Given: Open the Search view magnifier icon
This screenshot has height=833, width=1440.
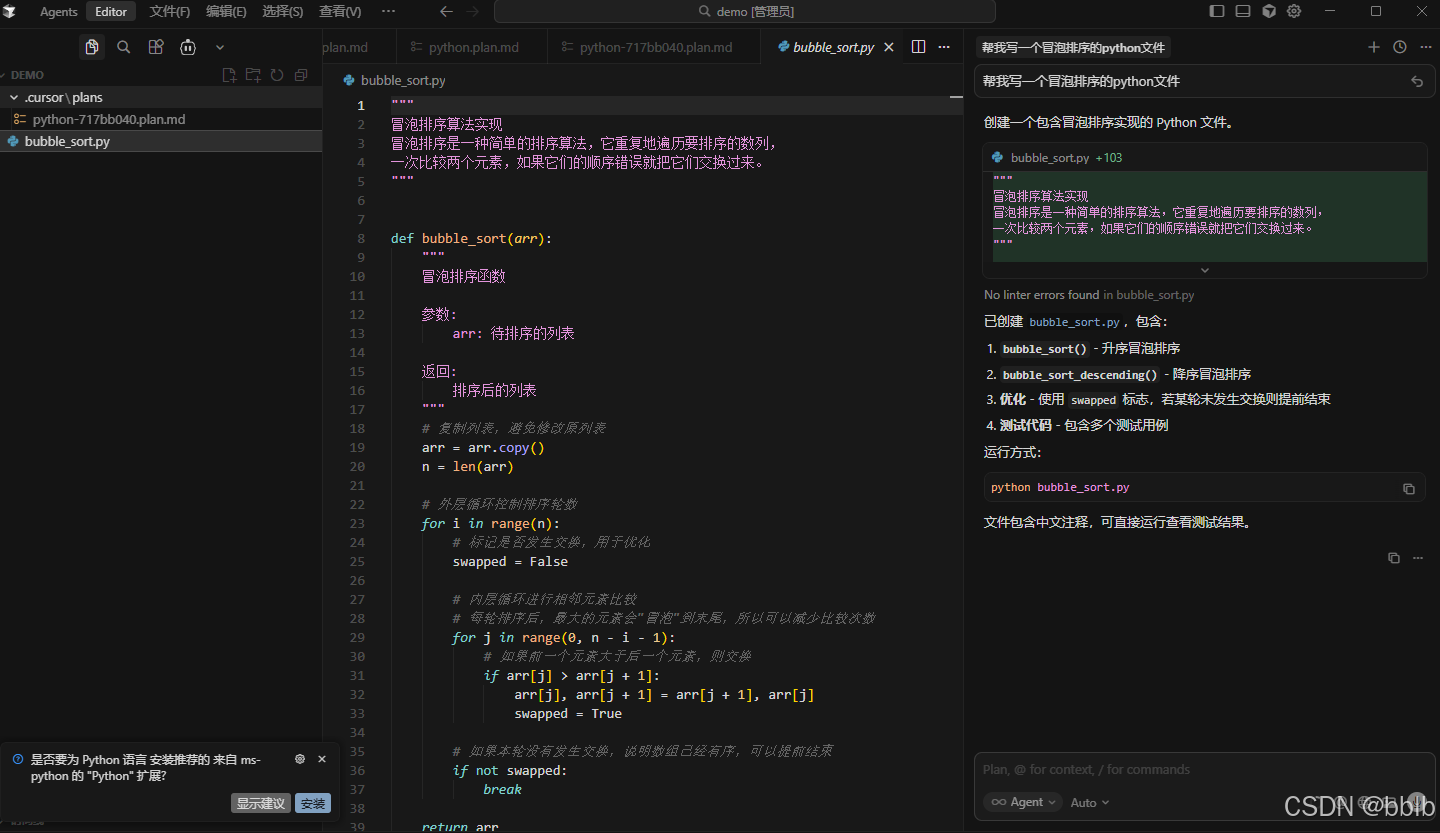Looking at the screenshot, I should pyautogui.click(x=124, y=47).
